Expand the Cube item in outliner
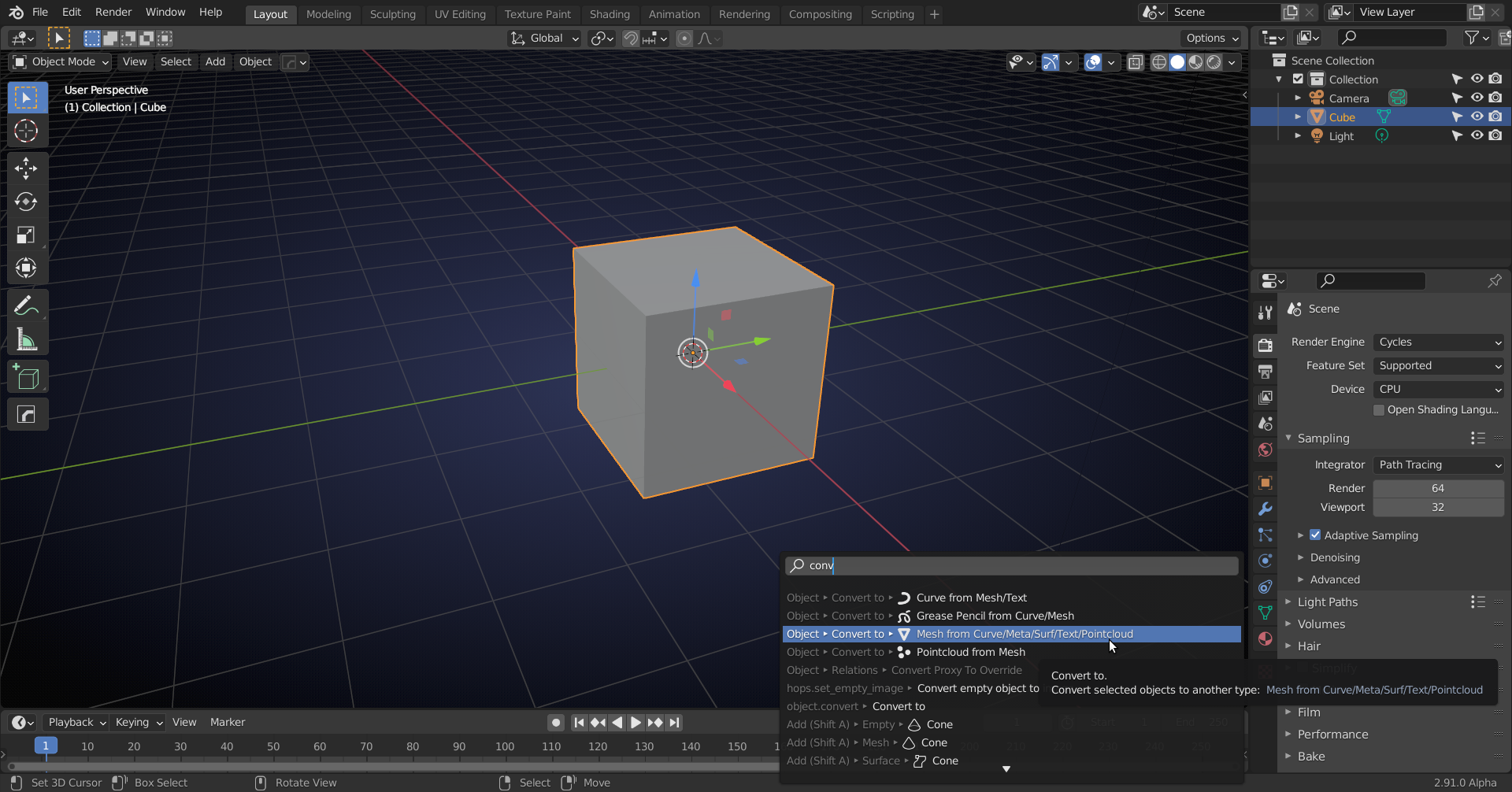1512x792 pixels. (1298, 117)
